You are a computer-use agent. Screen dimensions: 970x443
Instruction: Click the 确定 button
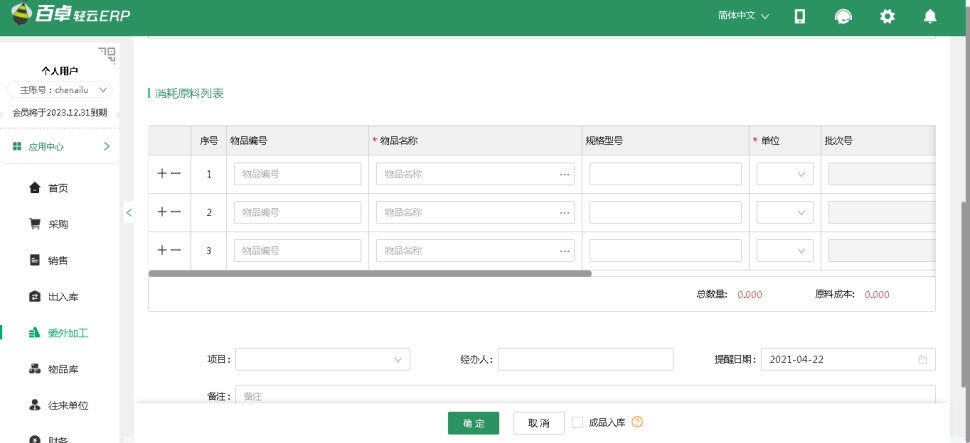(473, 423)
